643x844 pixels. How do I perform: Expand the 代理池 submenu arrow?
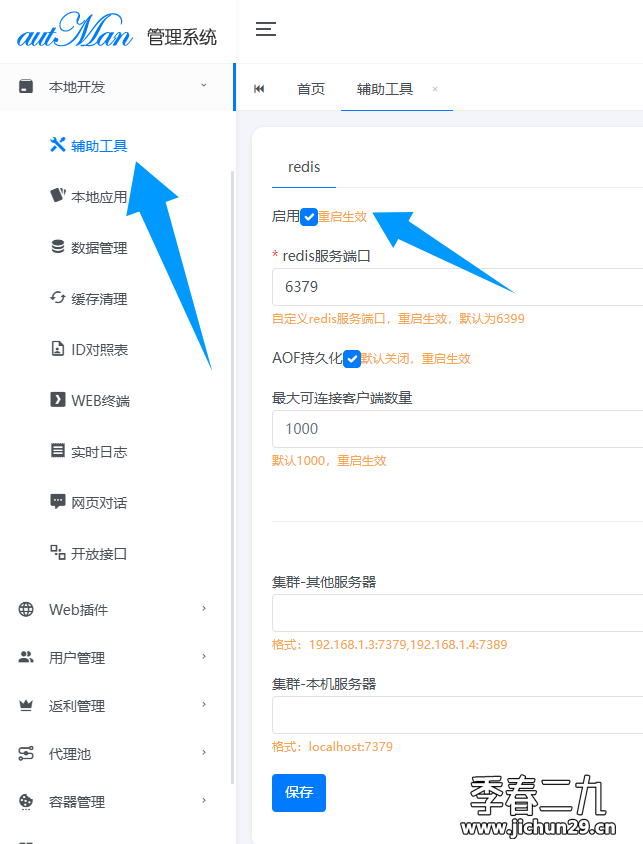(204, 752)
